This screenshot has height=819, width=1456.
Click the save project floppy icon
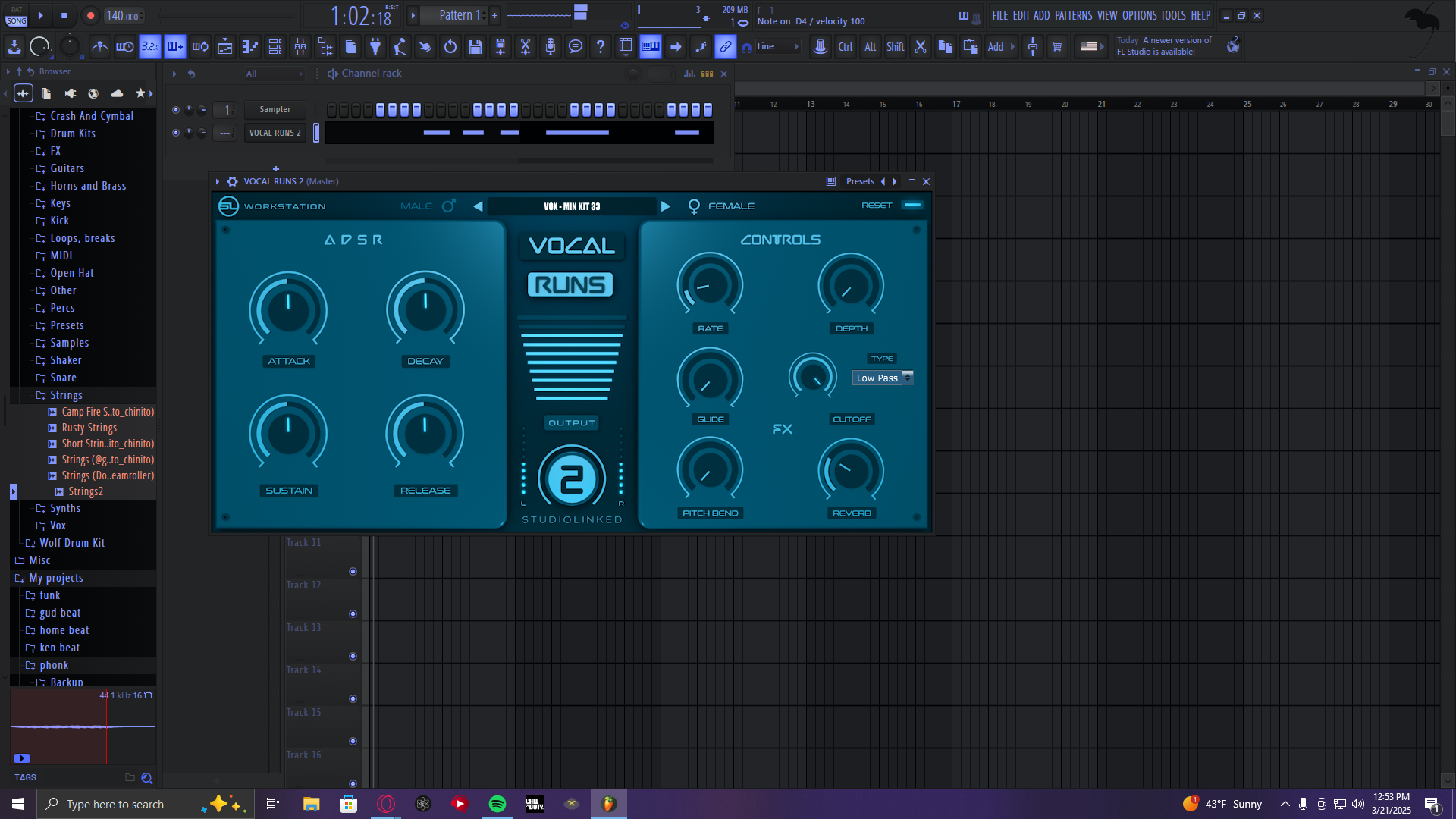coord(475,47)
